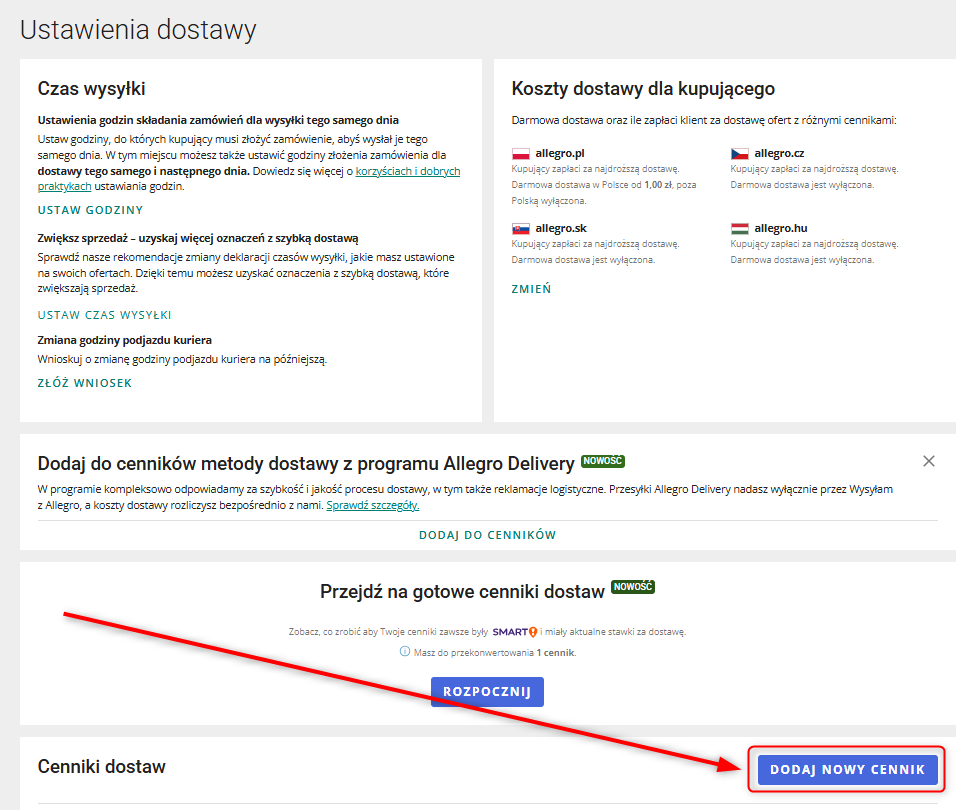The image size is (956, 810).
Task: Click the Hungary flag icon beside allegro.hu
Action: (x=739, y=229)
